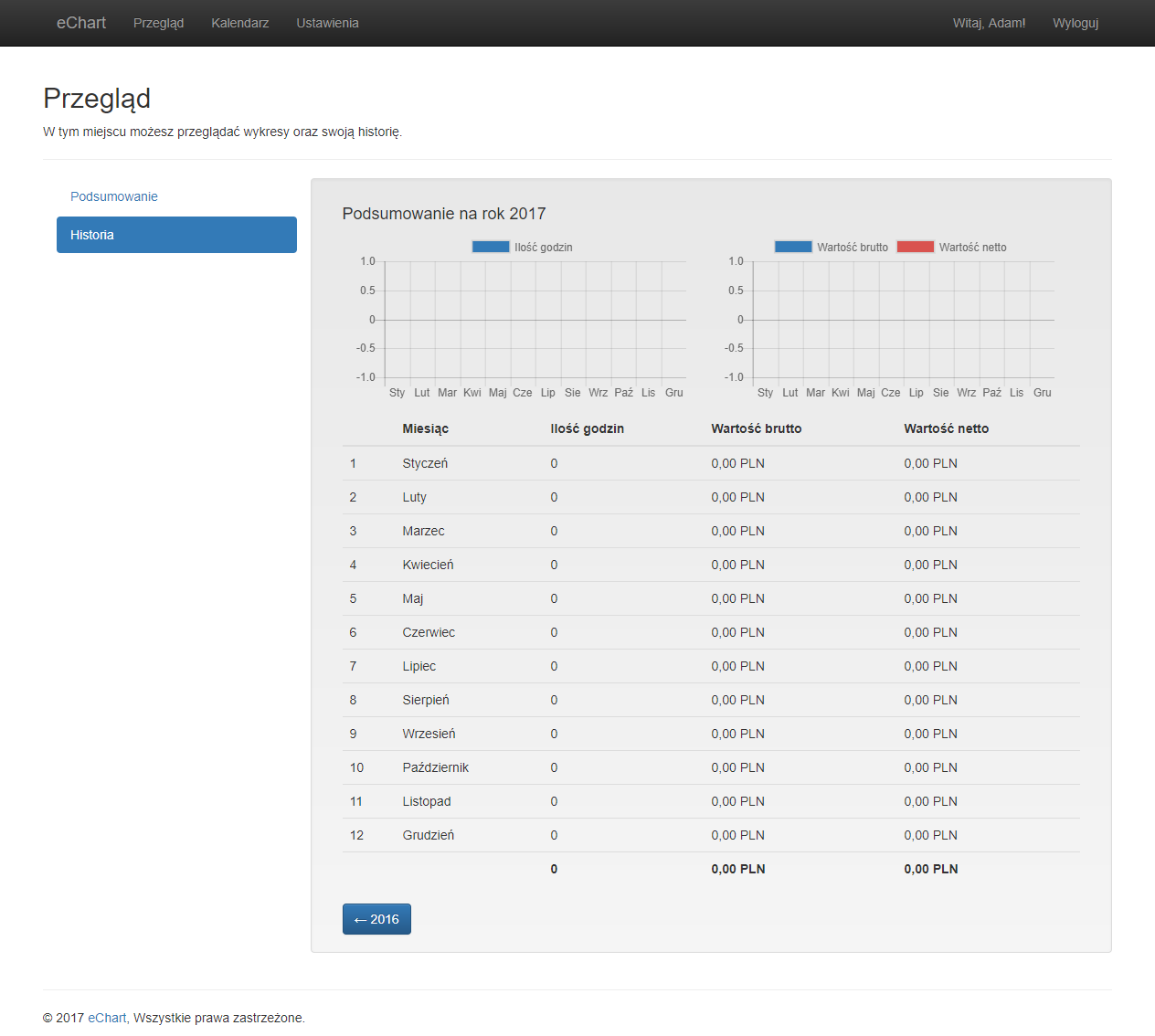Image resolution: width=1155 pixels, height=1036 pixels.
Task: Select the Podsumowanie sidebar tab
Action: [x=114, y=196]
